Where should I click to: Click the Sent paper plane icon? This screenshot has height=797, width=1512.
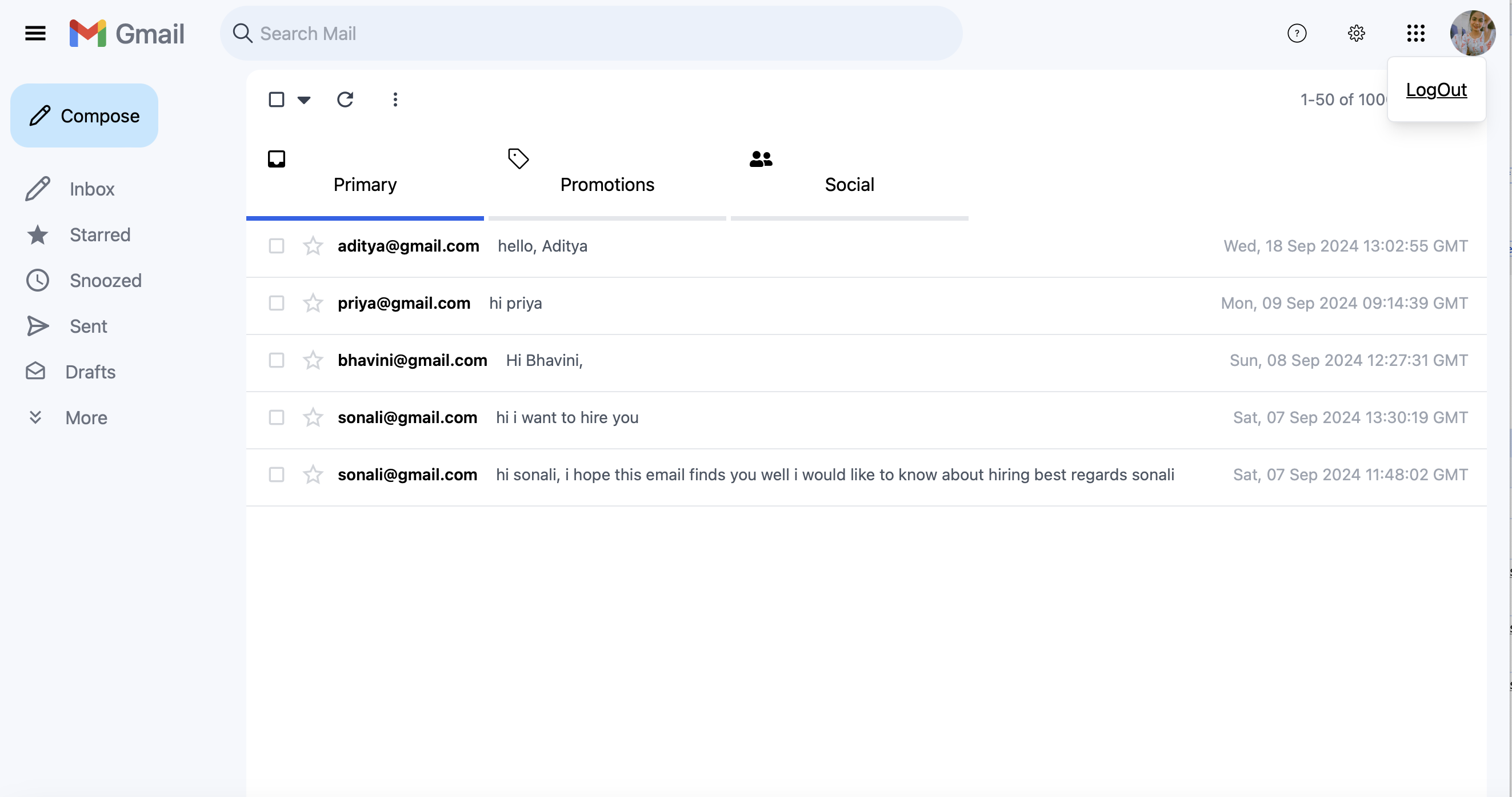pos(38,326)
